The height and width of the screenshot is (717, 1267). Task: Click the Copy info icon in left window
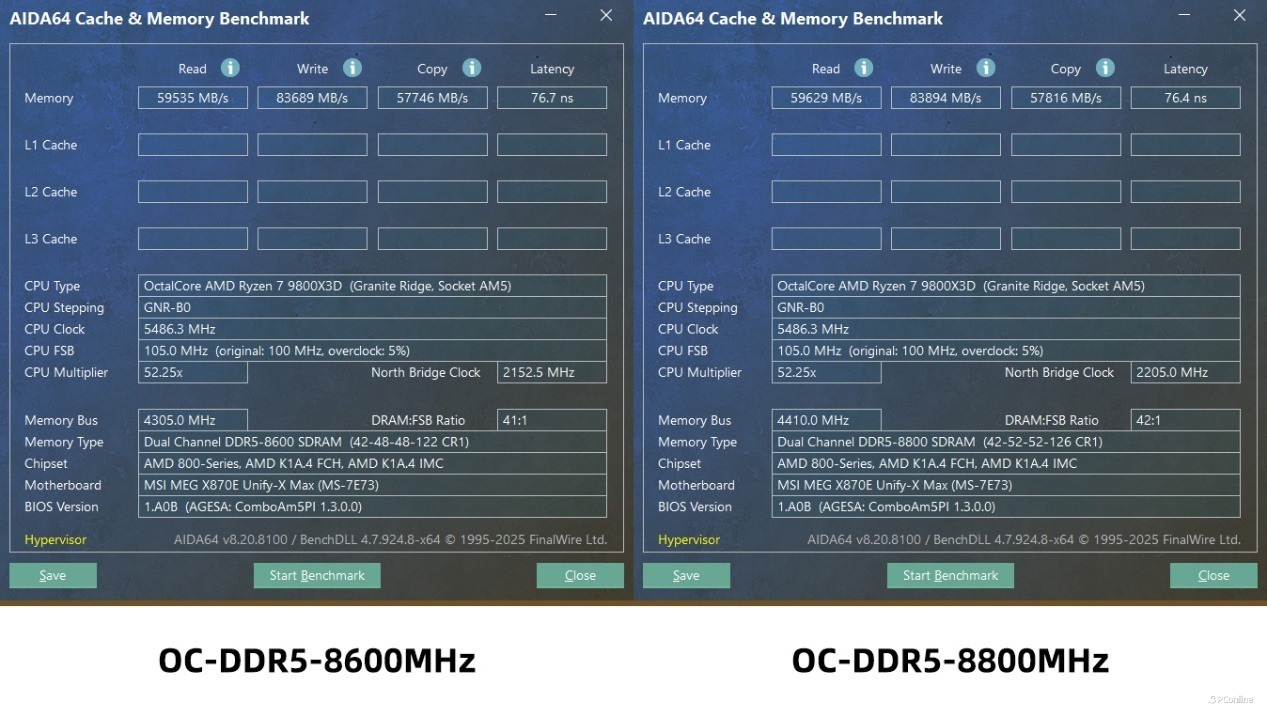point(472,68)
